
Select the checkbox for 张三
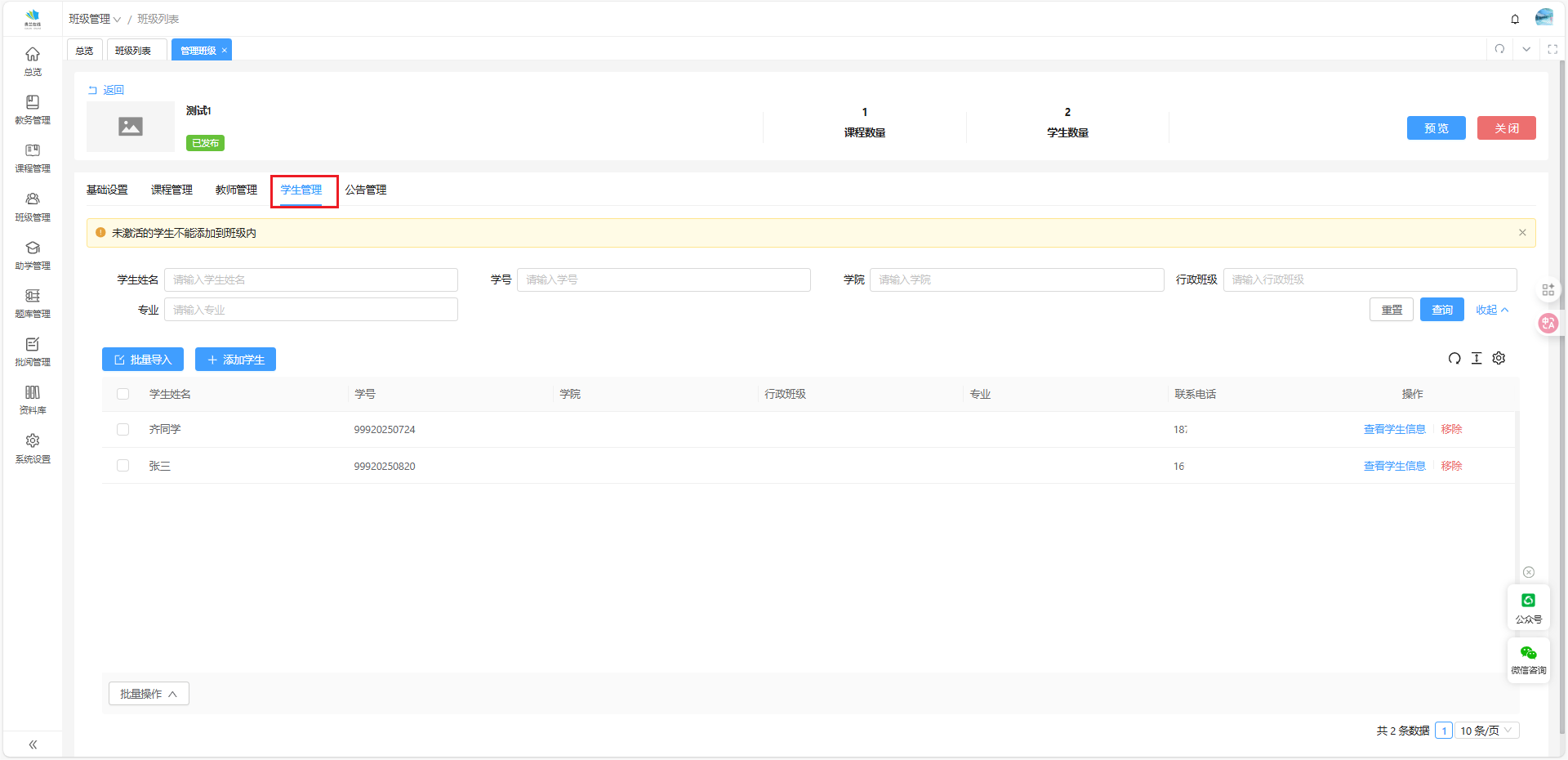pyautogui.click(x=123, y=466)
